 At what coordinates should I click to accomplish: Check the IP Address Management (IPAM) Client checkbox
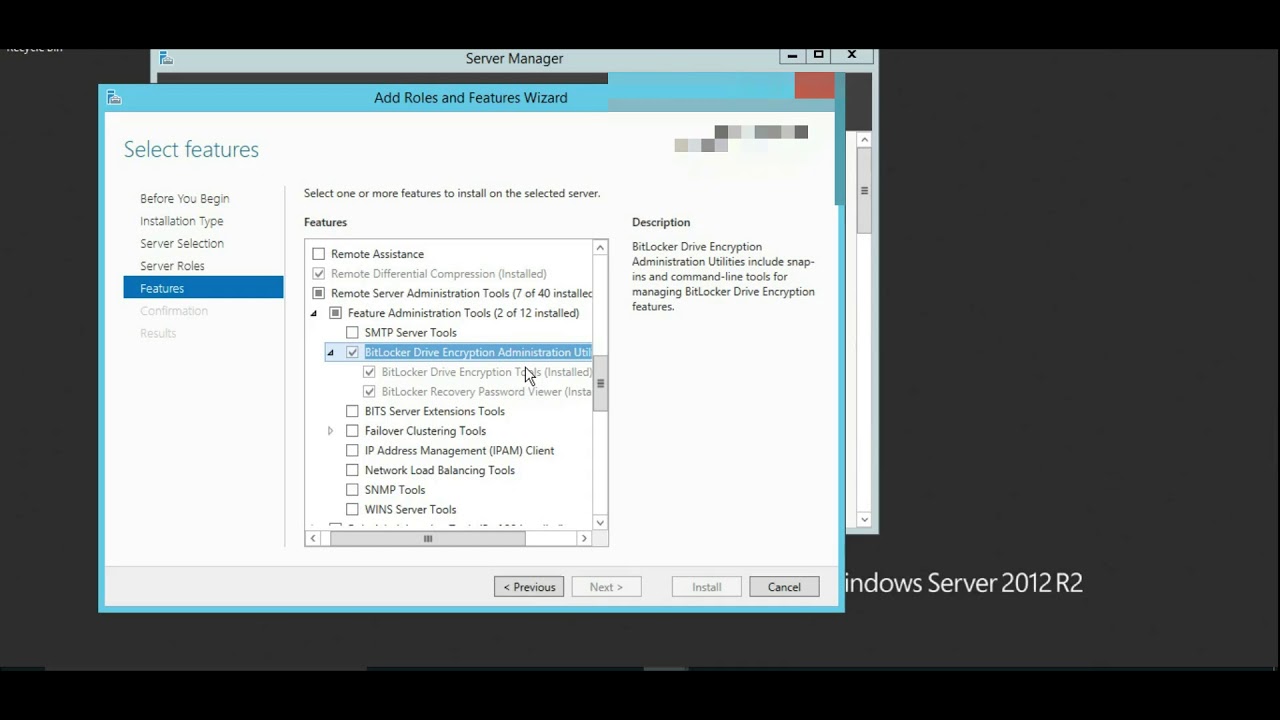(x=352, y=451)
